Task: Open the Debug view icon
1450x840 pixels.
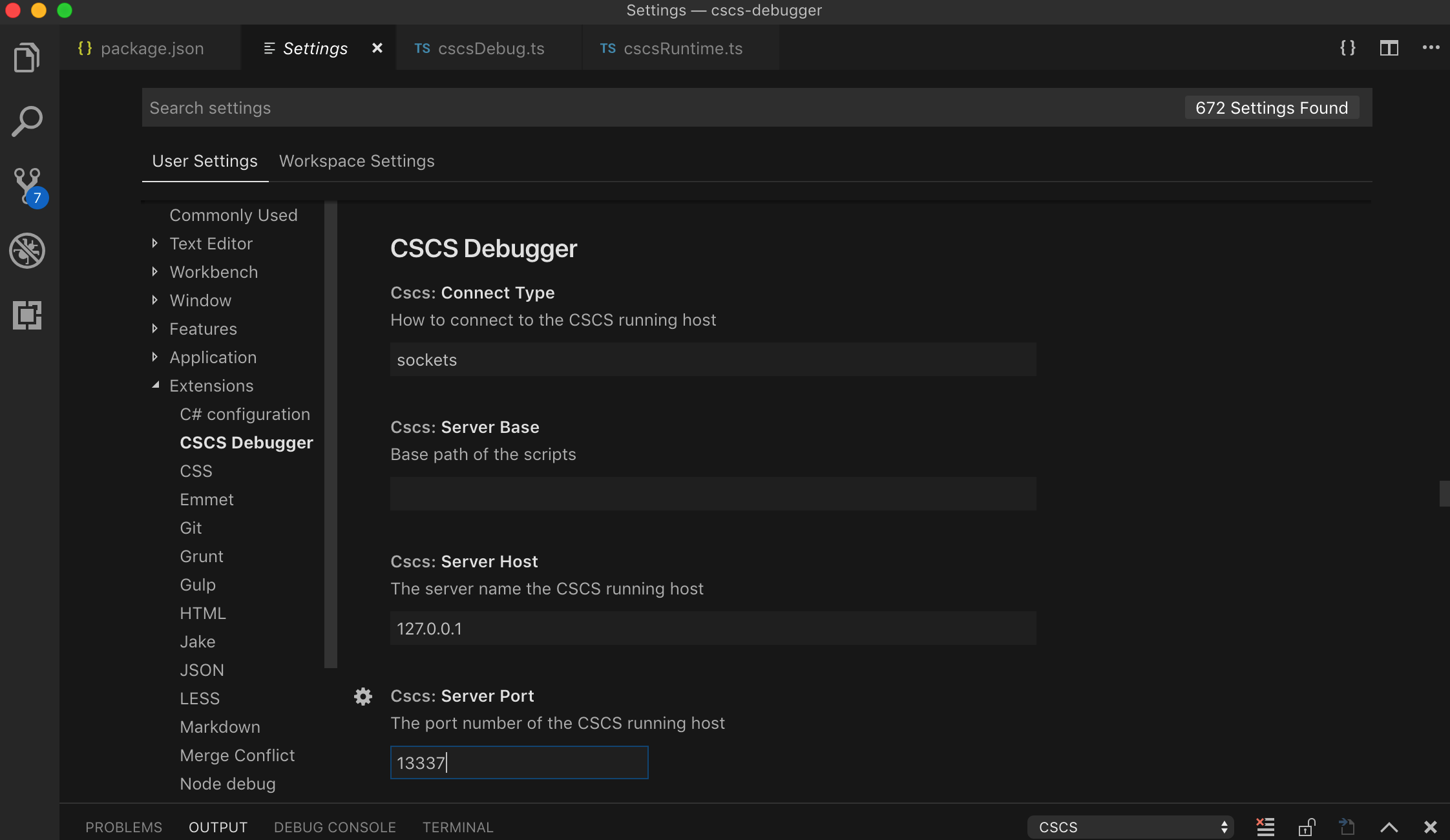Action: [x=26, y=251]
